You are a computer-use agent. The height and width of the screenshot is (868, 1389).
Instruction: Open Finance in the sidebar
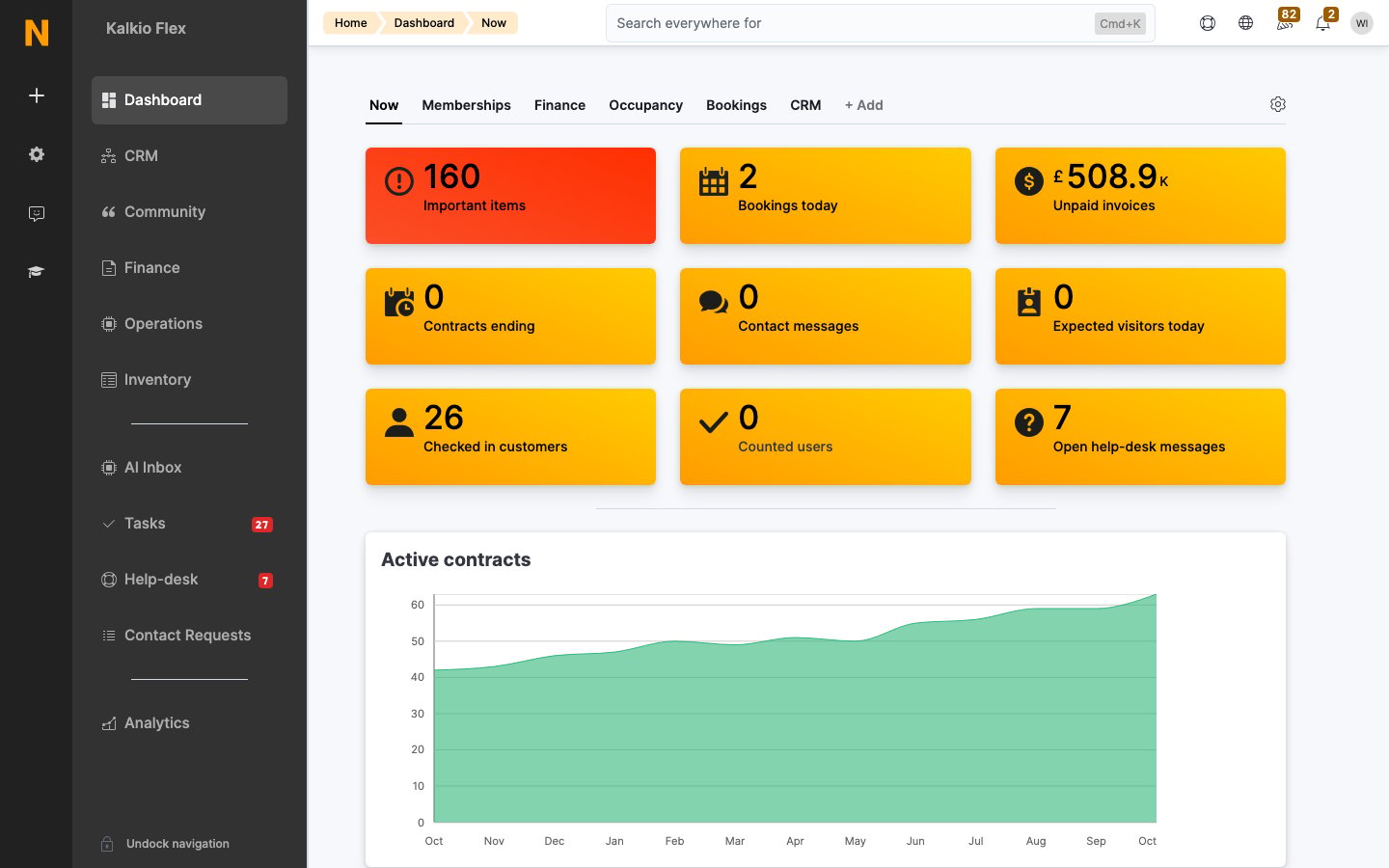189,268
